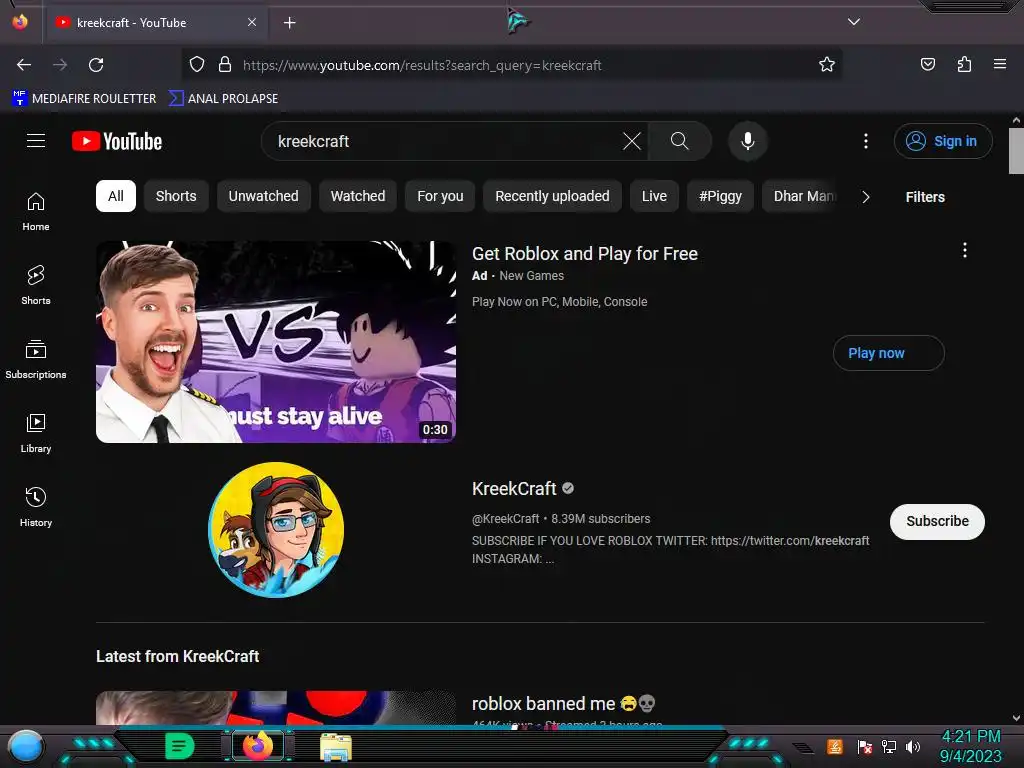Click the KreekCraft channel avatar

pyautogui.click(x=276, y=530)
